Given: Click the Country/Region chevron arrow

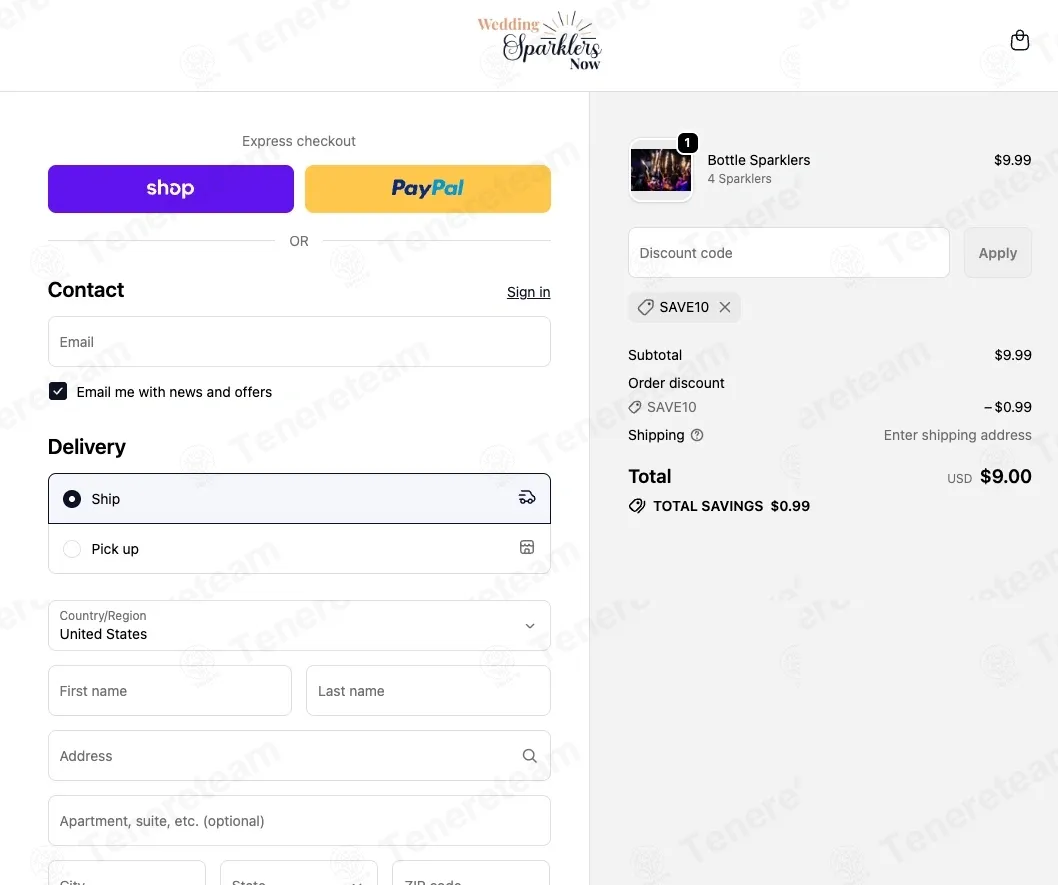Looking at the screenshot, I should pyautogui.click(x=530, y=626).
